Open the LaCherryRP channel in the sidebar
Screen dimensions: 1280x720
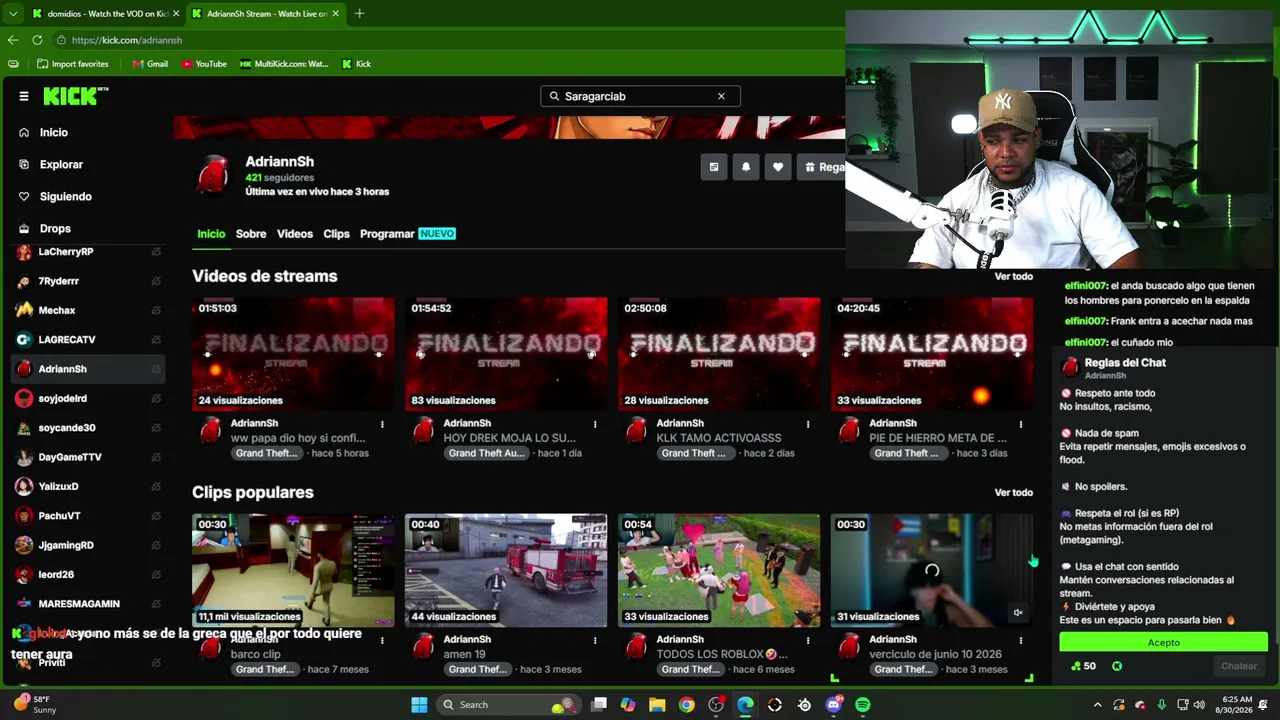pos(88,252)
